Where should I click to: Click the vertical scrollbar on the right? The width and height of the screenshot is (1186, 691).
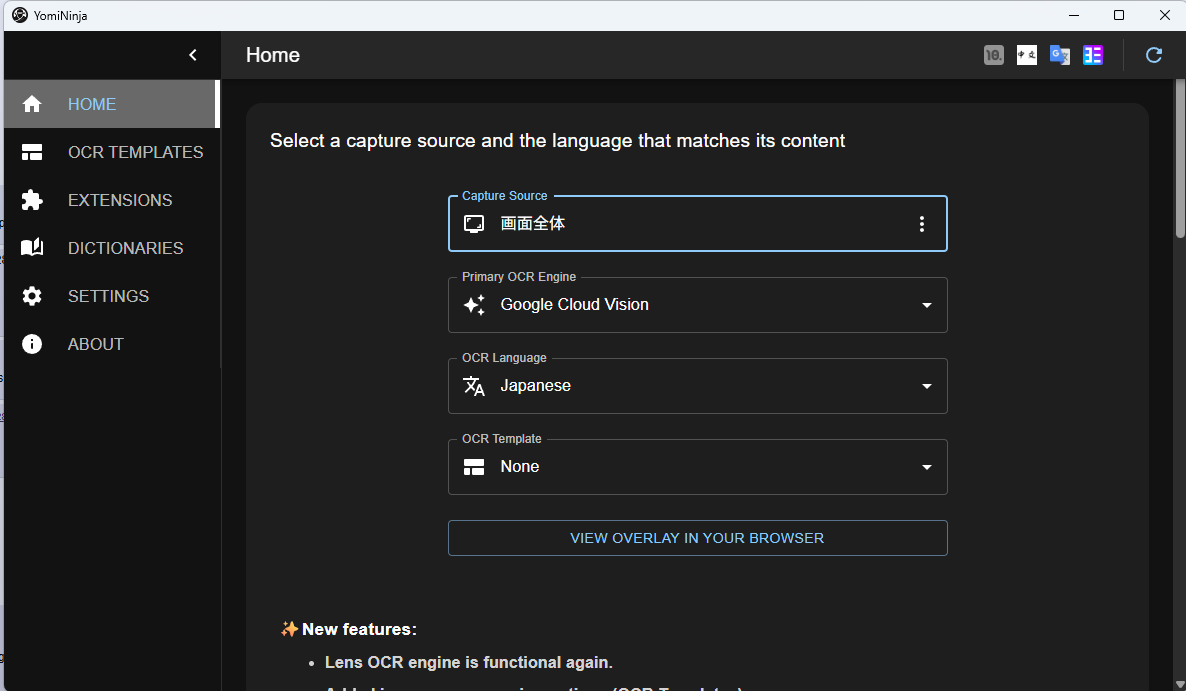click(x=1180, y=160)
